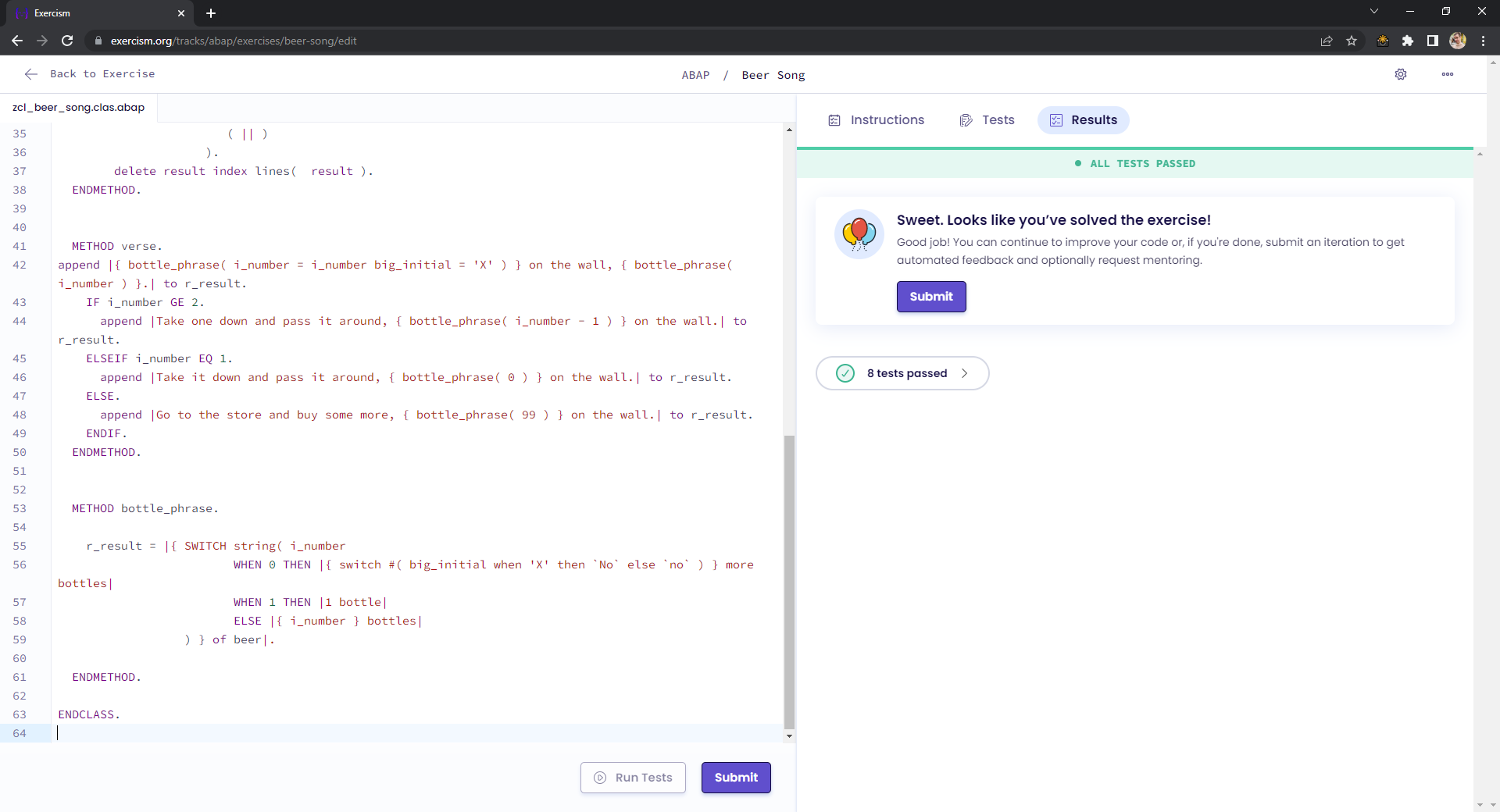1500x812 pixels.
Task: Click the Run Tests button
Action: [633, 778]
